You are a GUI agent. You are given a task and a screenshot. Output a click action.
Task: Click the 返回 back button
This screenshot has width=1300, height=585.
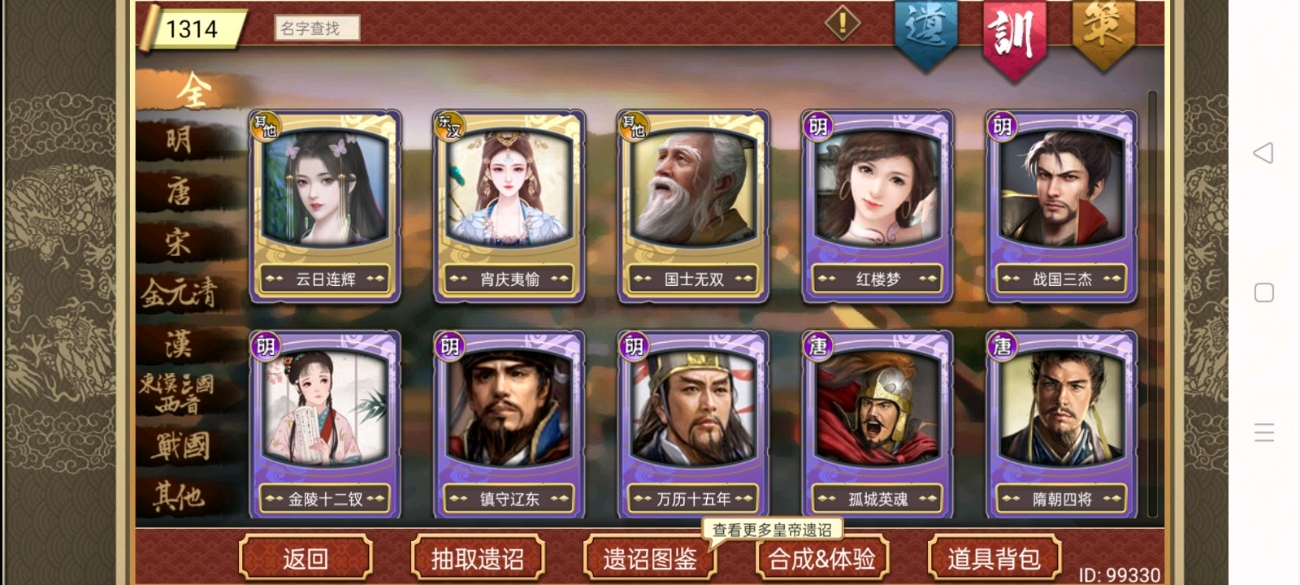coord(305,558)
